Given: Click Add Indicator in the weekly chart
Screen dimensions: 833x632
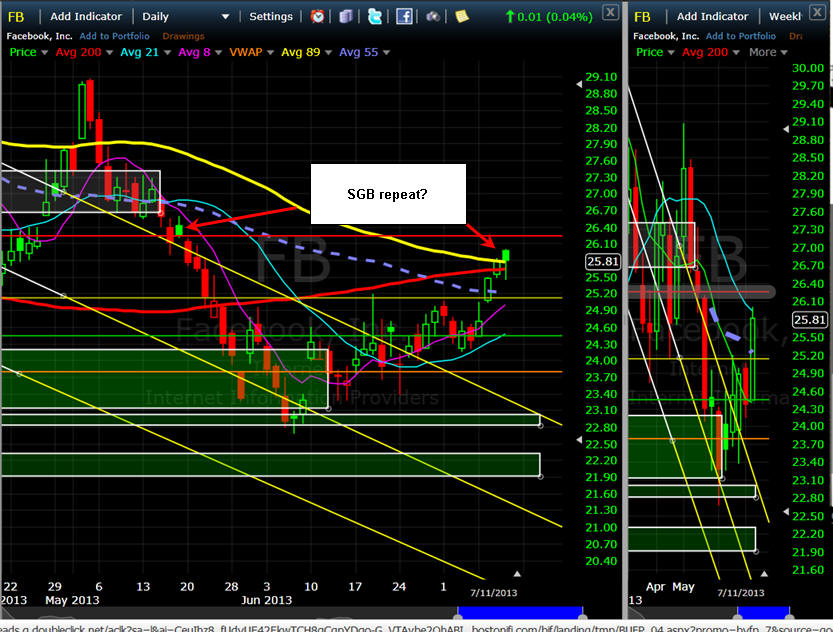Looking at the screenshot, I should tap(714, 16).
